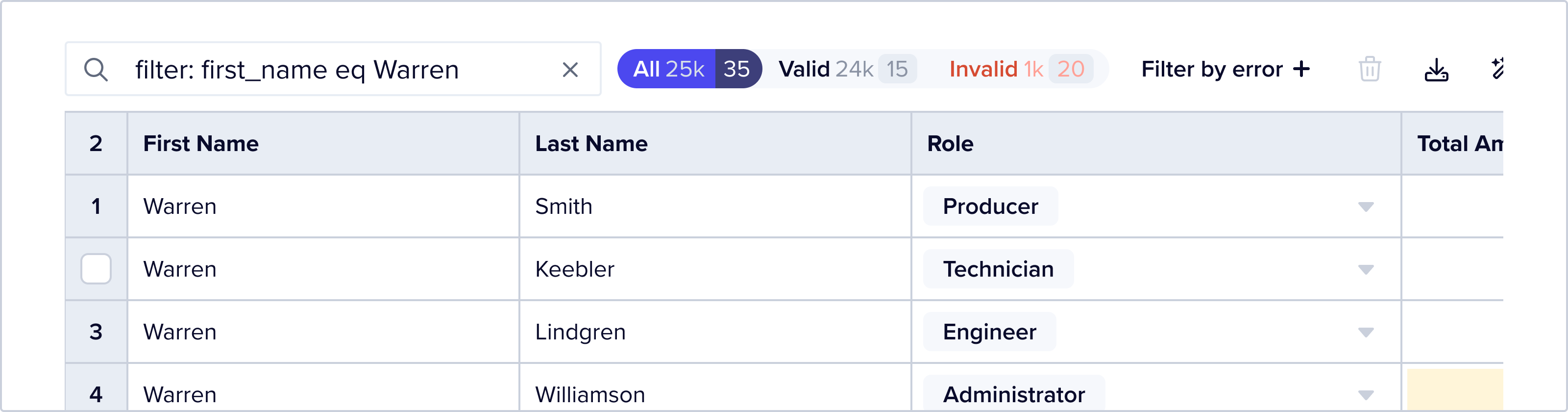Viewport: 1568px width, 412px height.
Task: Expand the Administrator role dropdown arrow
Action: (1365, 395)
